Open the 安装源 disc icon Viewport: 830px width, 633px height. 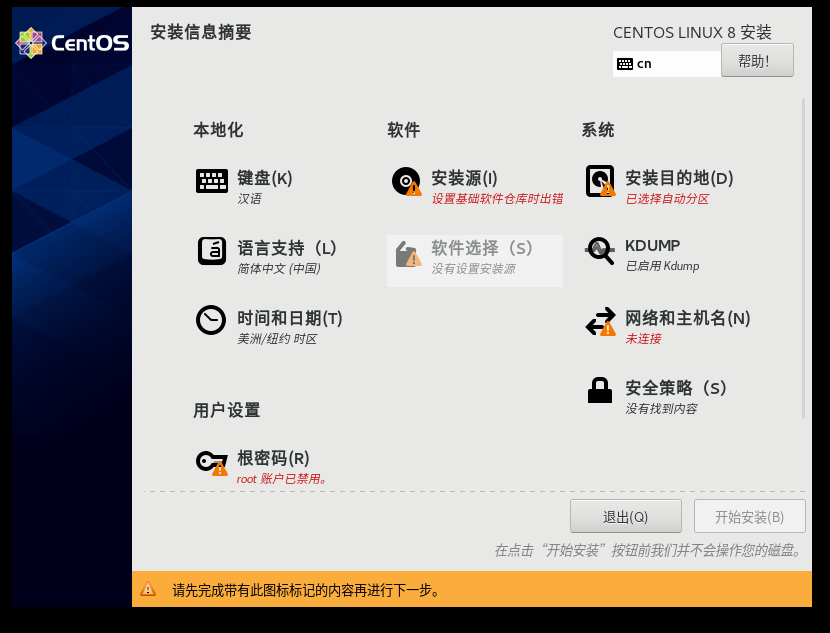[406, 181]
